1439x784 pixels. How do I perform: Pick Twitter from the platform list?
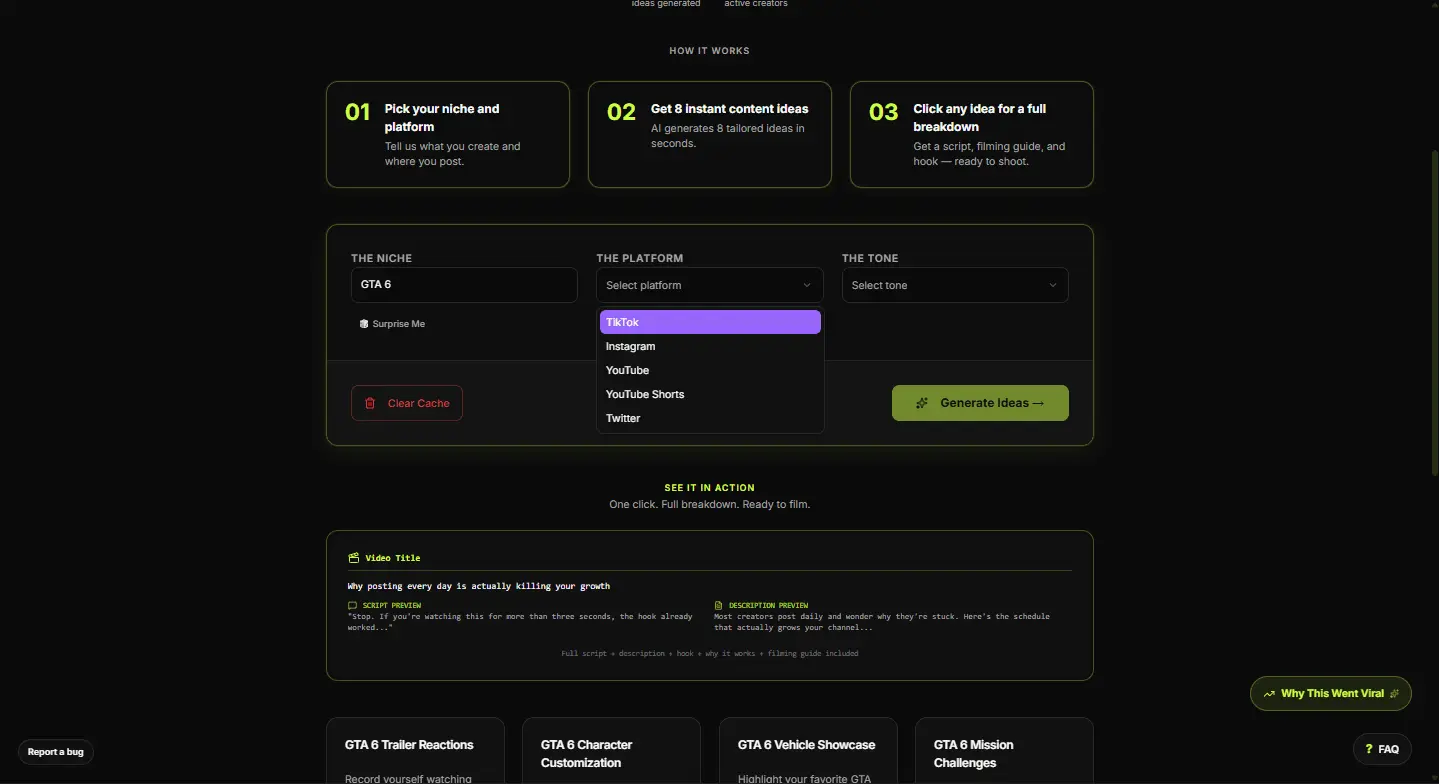(710, 418)
